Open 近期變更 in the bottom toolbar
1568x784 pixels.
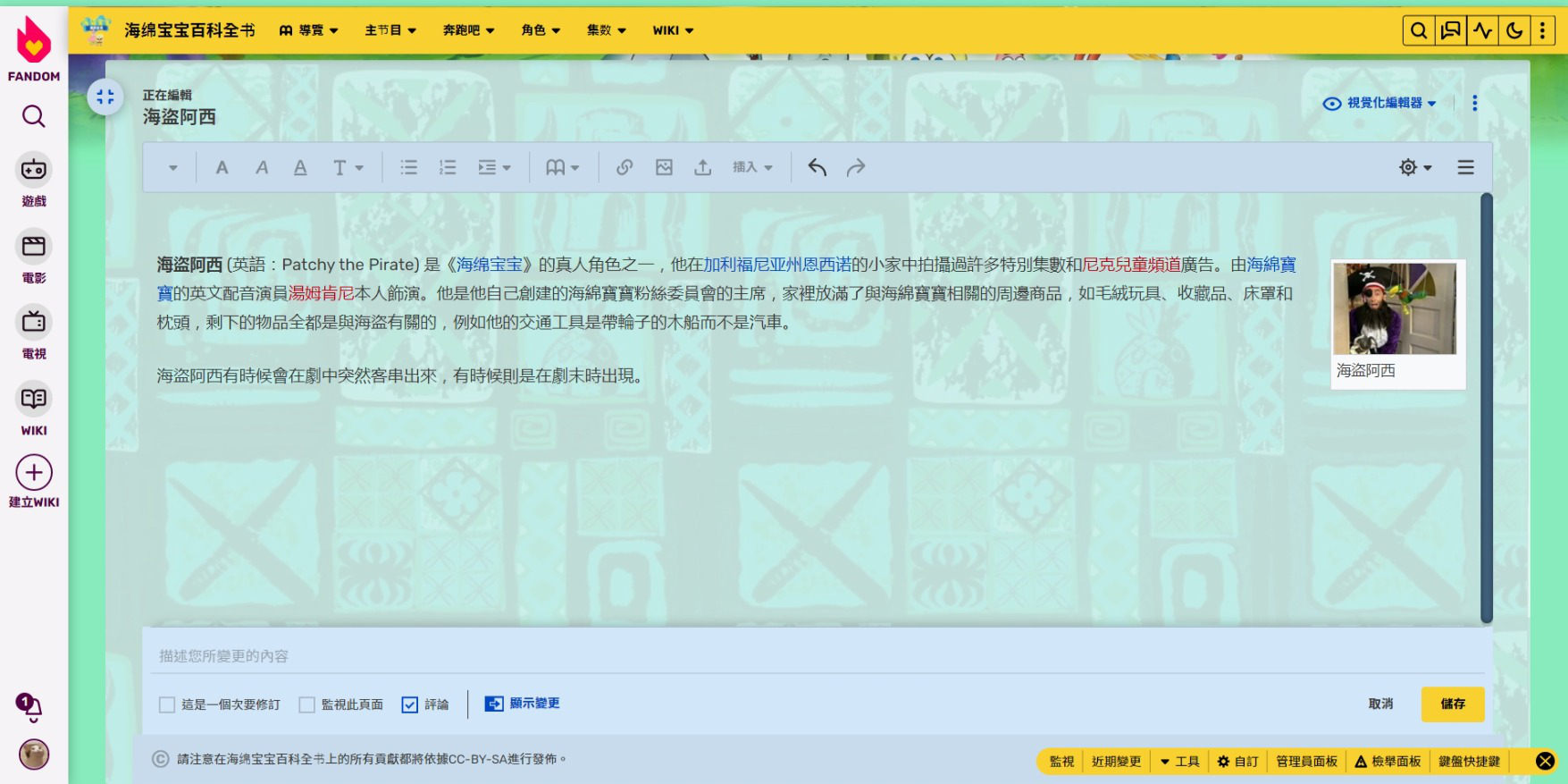tap(1117, 762)
